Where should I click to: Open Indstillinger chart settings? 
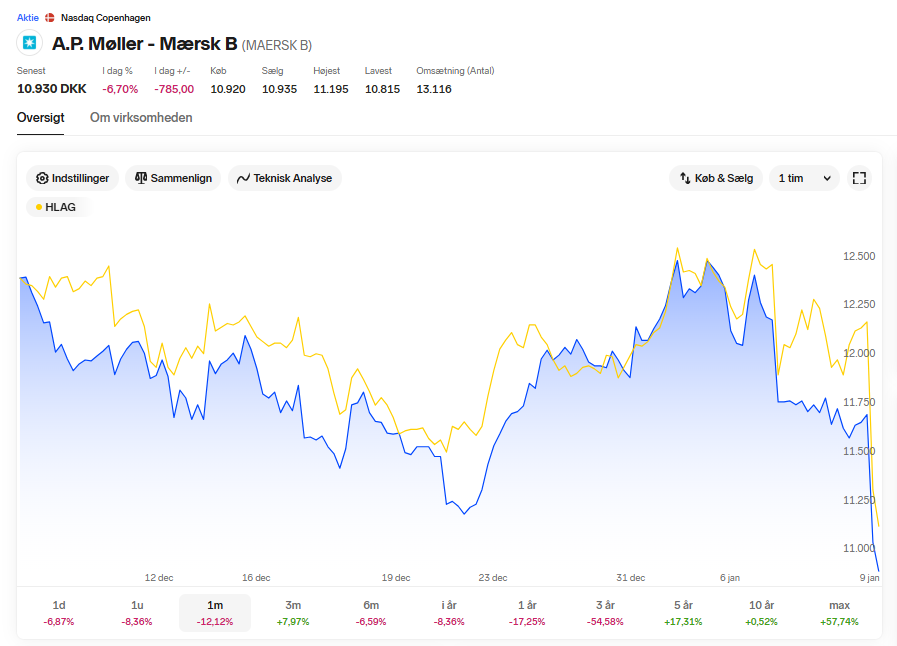[x=72, y=178]
